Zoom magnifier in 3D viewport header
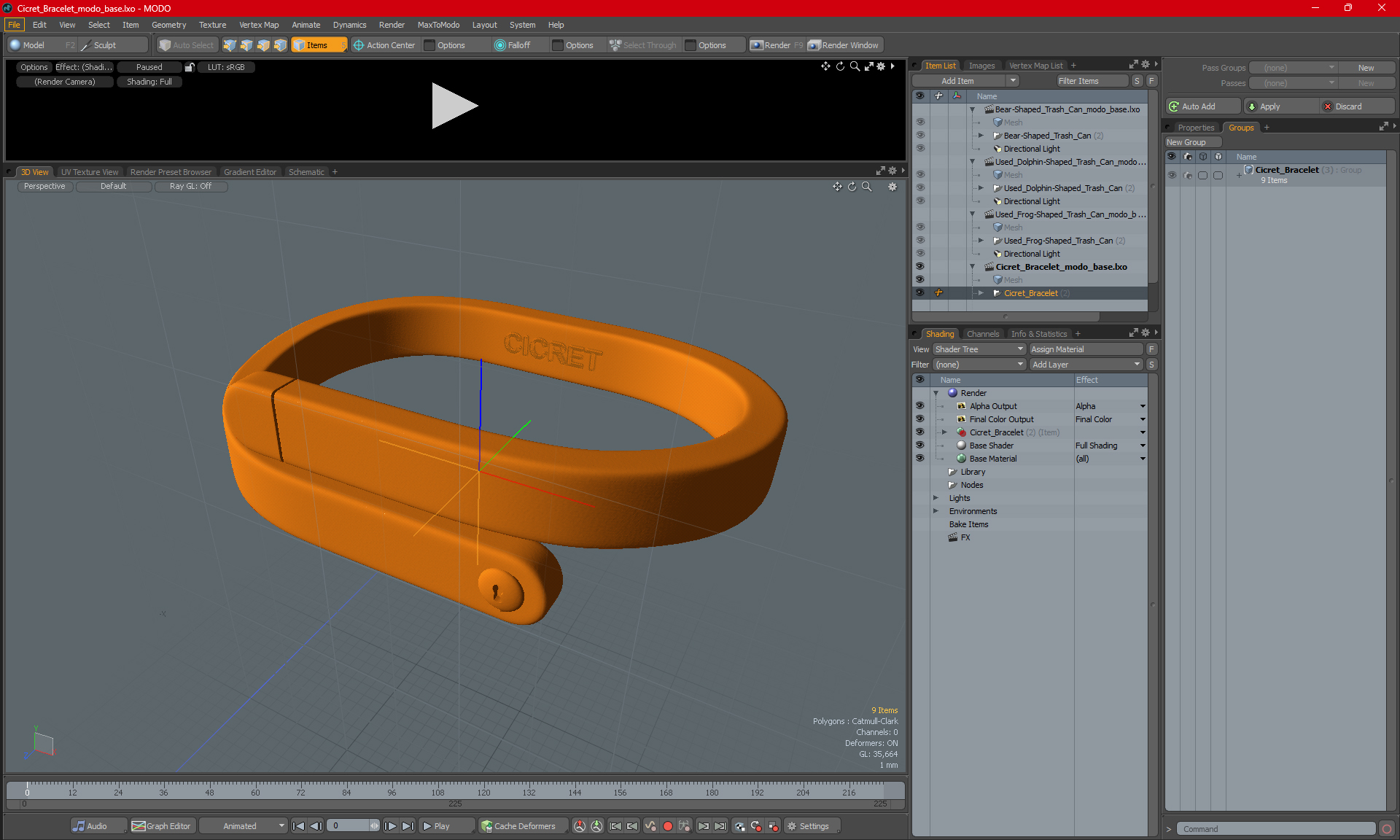Image resolution: width=1400 pixels, height=840 pixels. [x=867, y=187]
